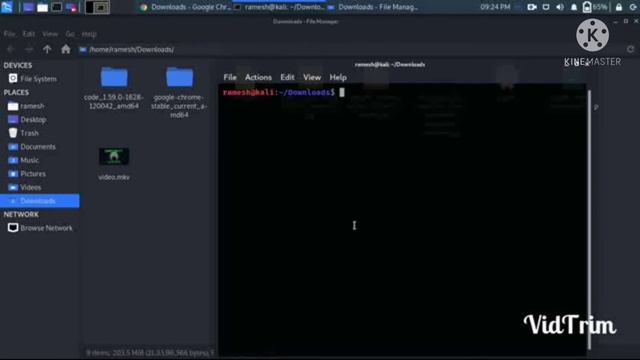The height and width of the screenshot is (360, 640).
Task: Open the File menu in File Manager
Action: (9, 34)
